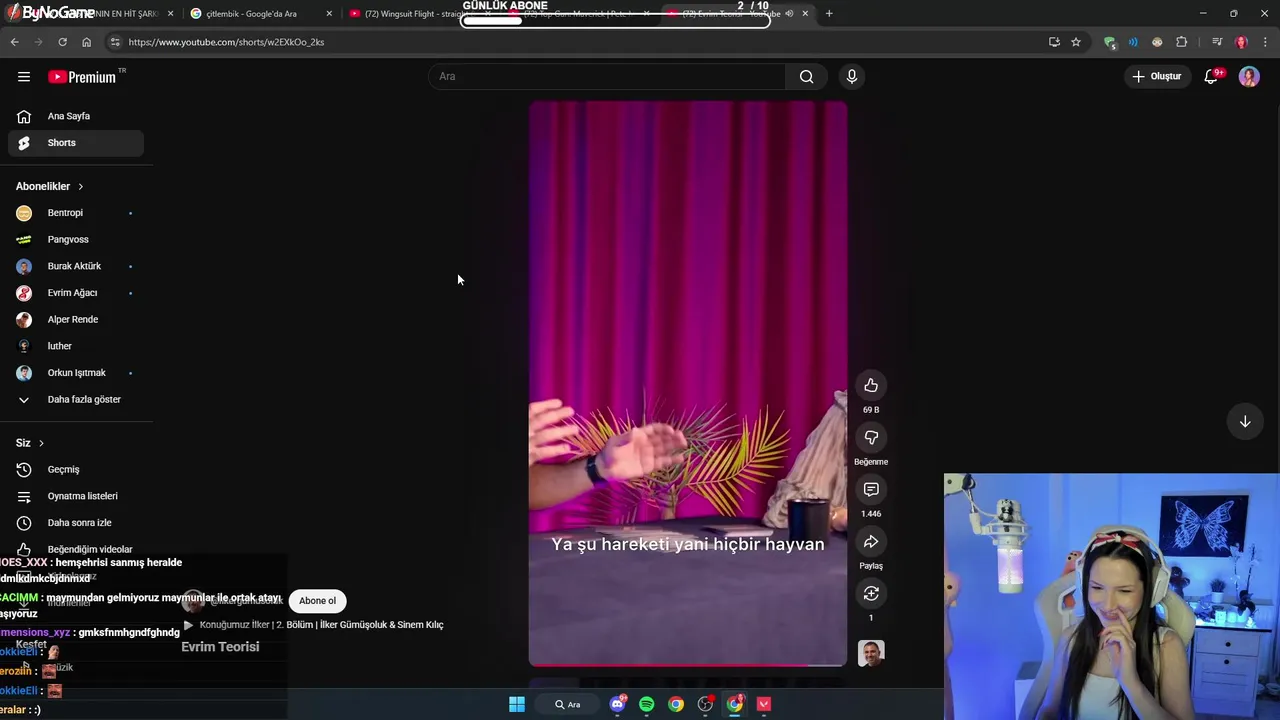The image size is (1280, 720).
Task: Click the Chrome home button
Action: tap(86, 42)
